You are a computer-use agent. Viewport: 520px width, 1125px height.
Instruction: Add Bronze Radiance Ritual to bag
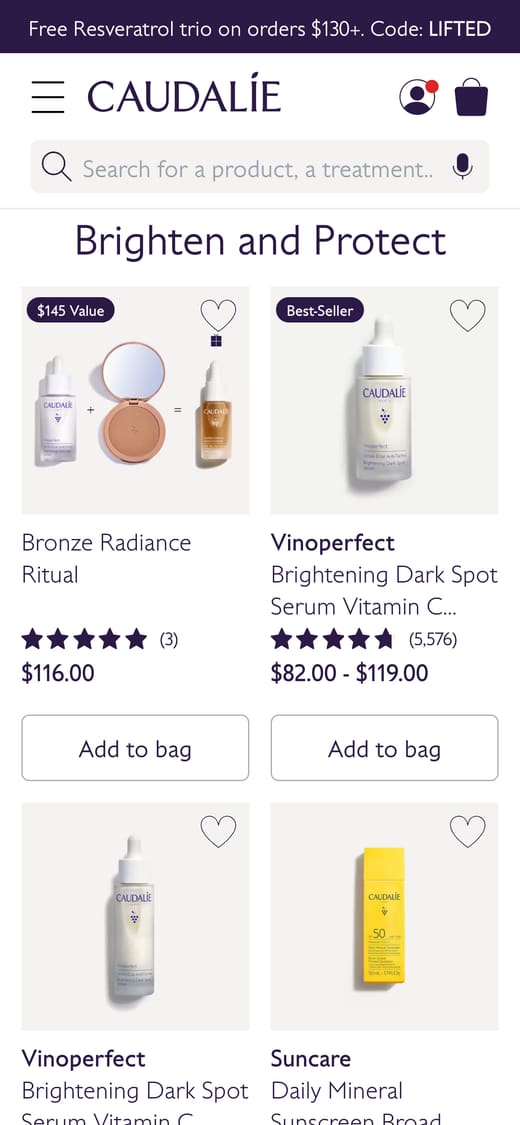[x=135, y=748]
